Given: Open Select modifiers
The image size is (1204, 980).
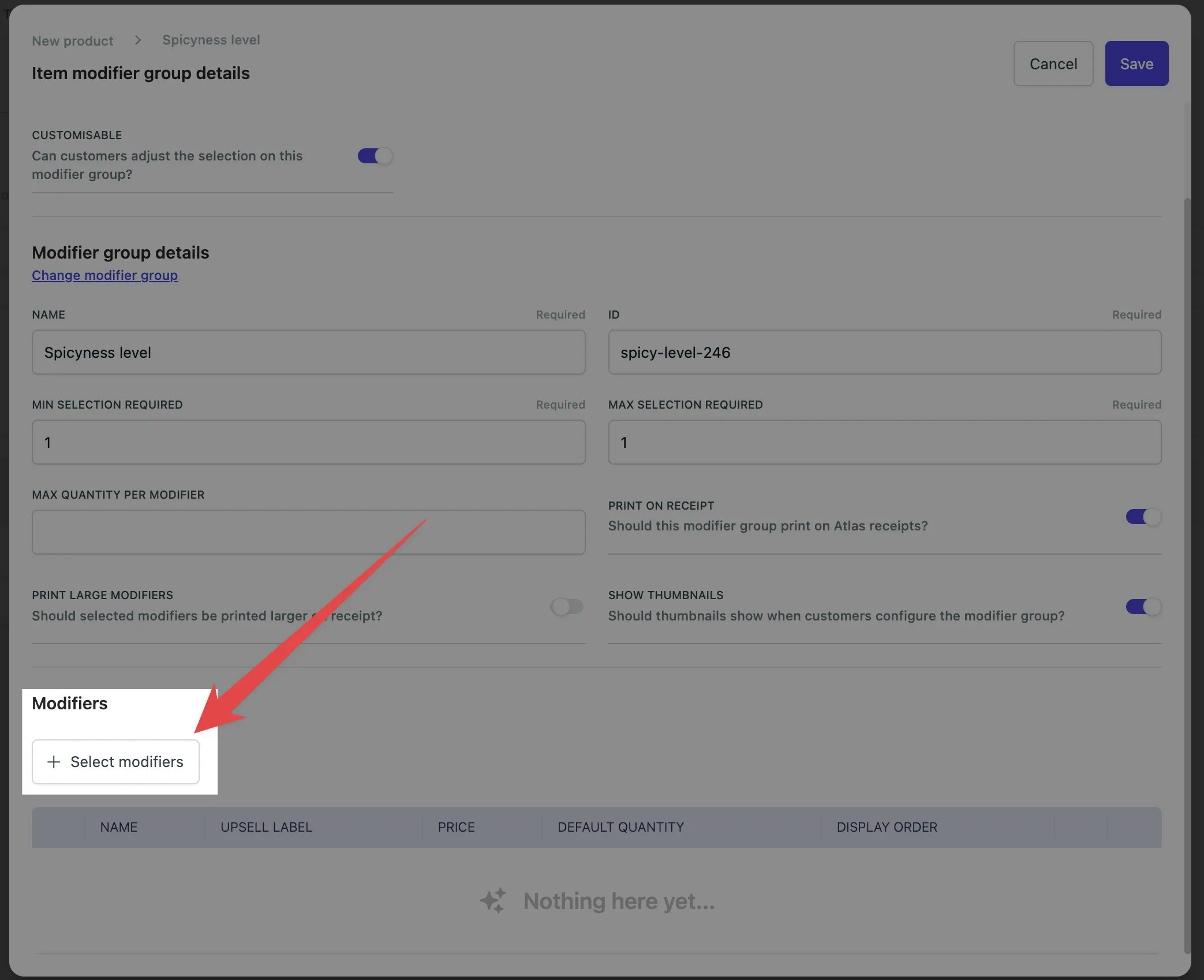Looking at the screenshot, I should point(115,762).
